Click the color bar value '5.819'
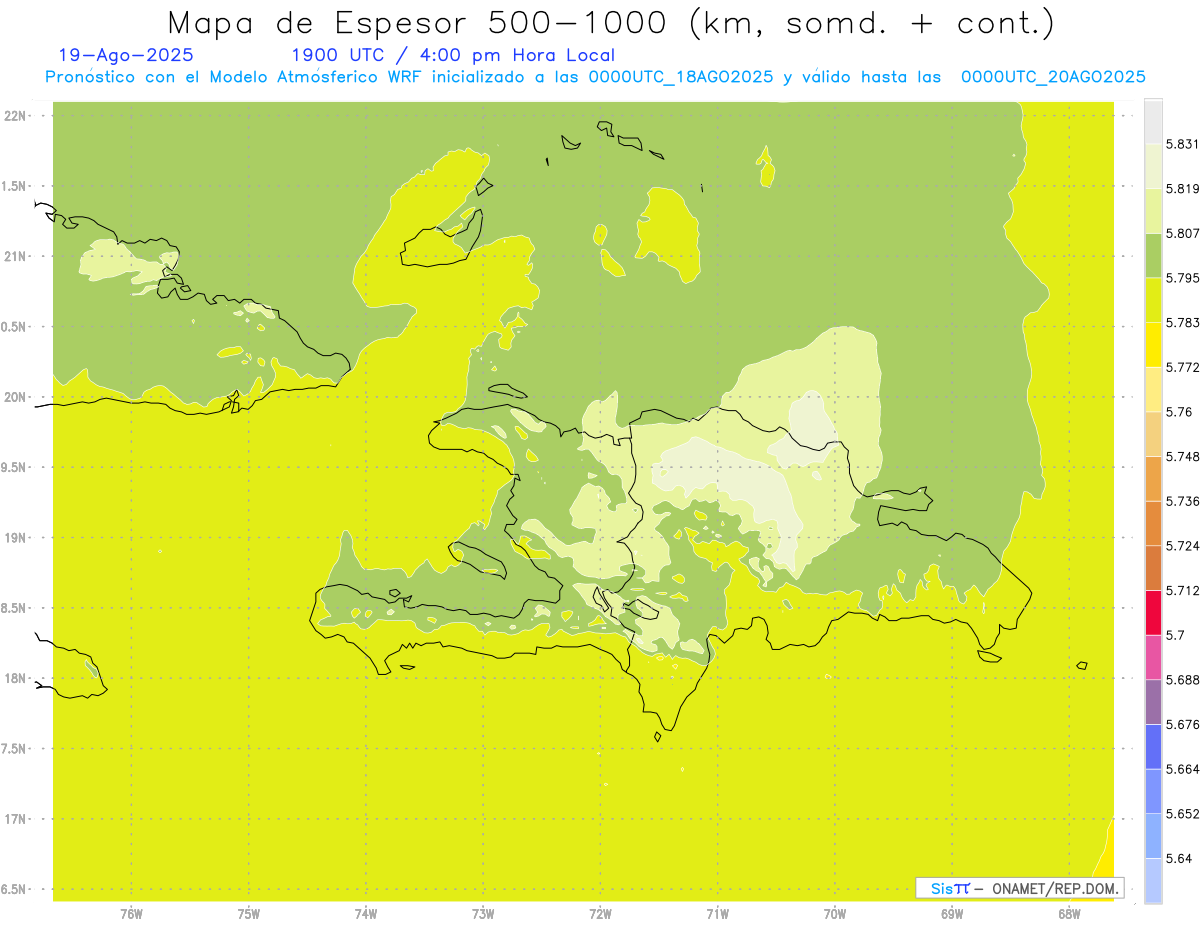The image size is (1200, 927). click(1183, 189)
